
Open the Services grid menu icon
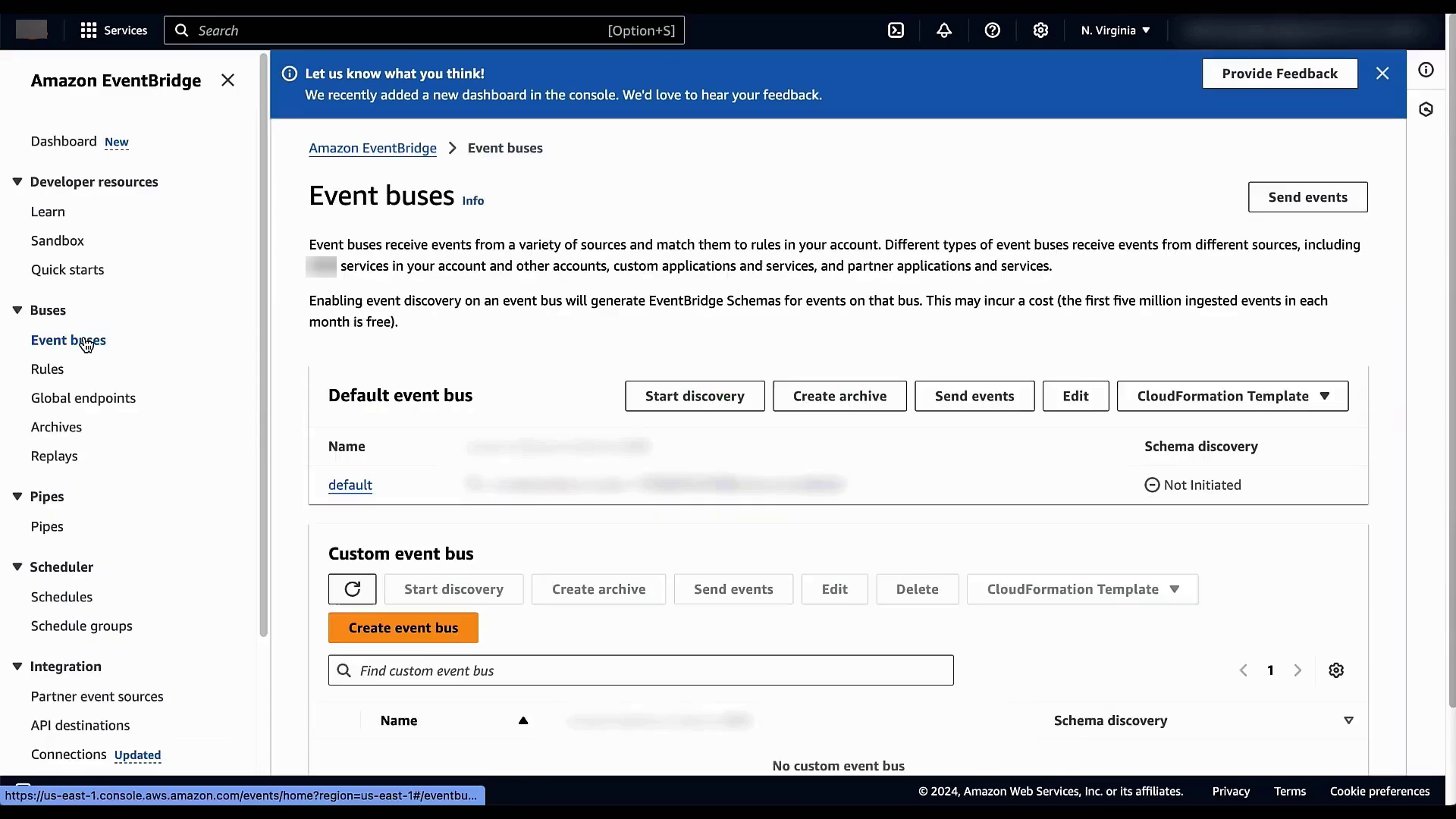pyautogui.click(x=89, y=30)
